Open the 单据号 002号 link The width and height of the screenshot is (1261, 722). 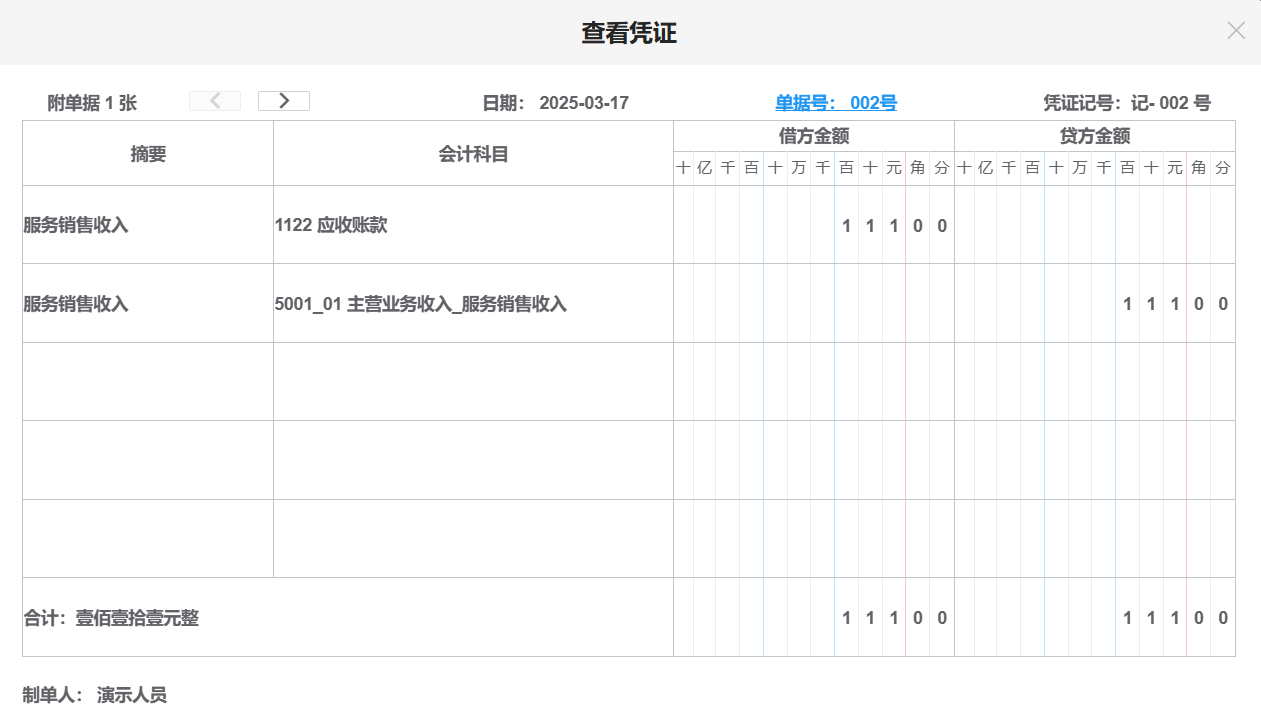836,102
